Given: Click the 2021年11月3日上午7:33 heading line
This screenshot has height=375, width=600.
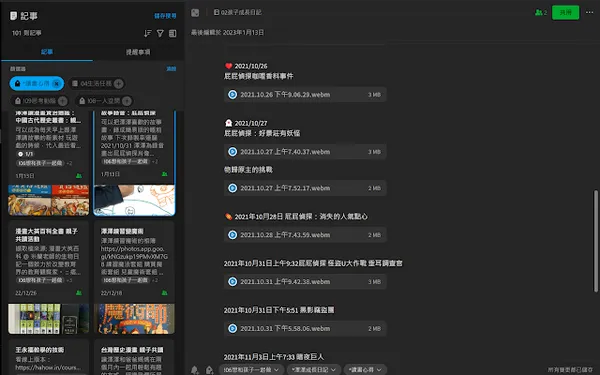Looking at the screenshot, I should pyautogui.click(x=274, y=357).
